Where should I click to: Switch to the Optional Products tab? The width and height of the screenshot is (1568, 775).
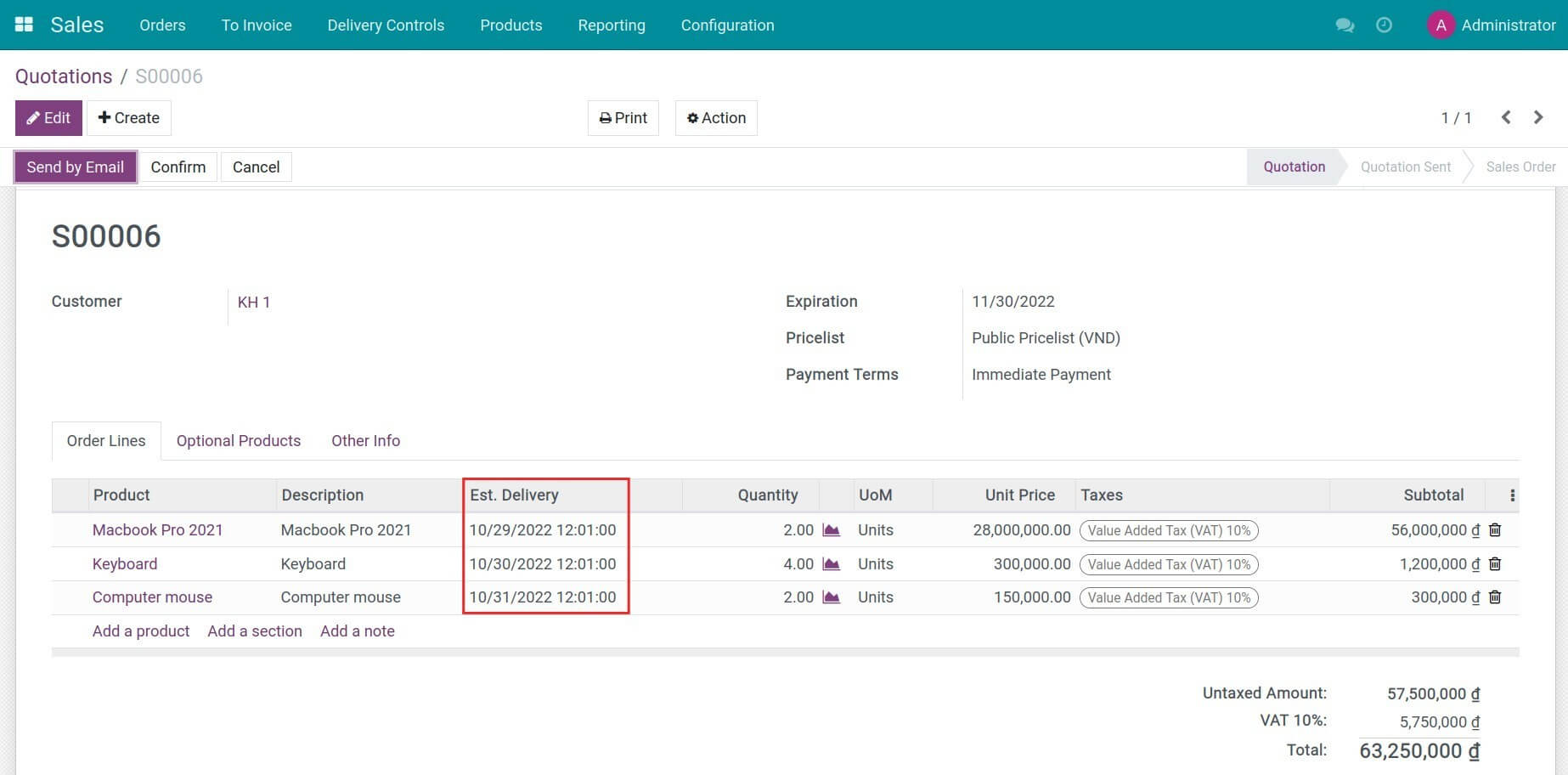click(x=239, y=440)
